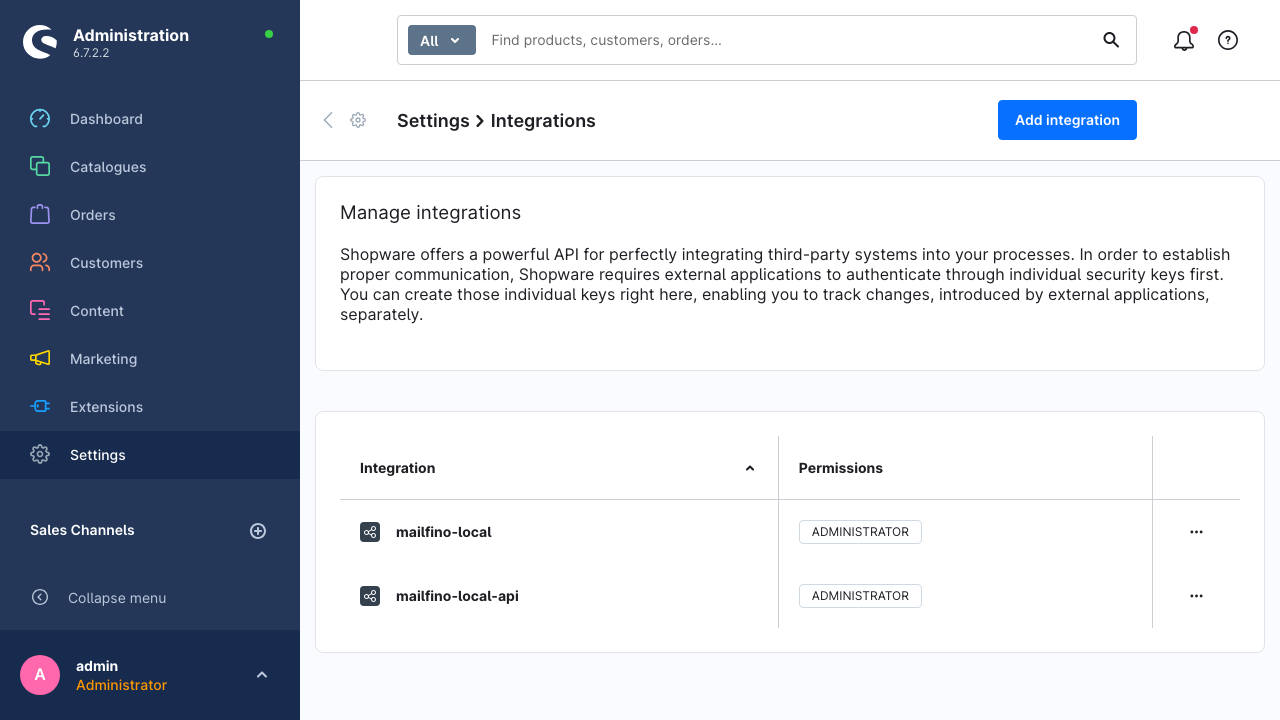
Task: Expand the admin user menu chevron
Action: tap(262, 675)
